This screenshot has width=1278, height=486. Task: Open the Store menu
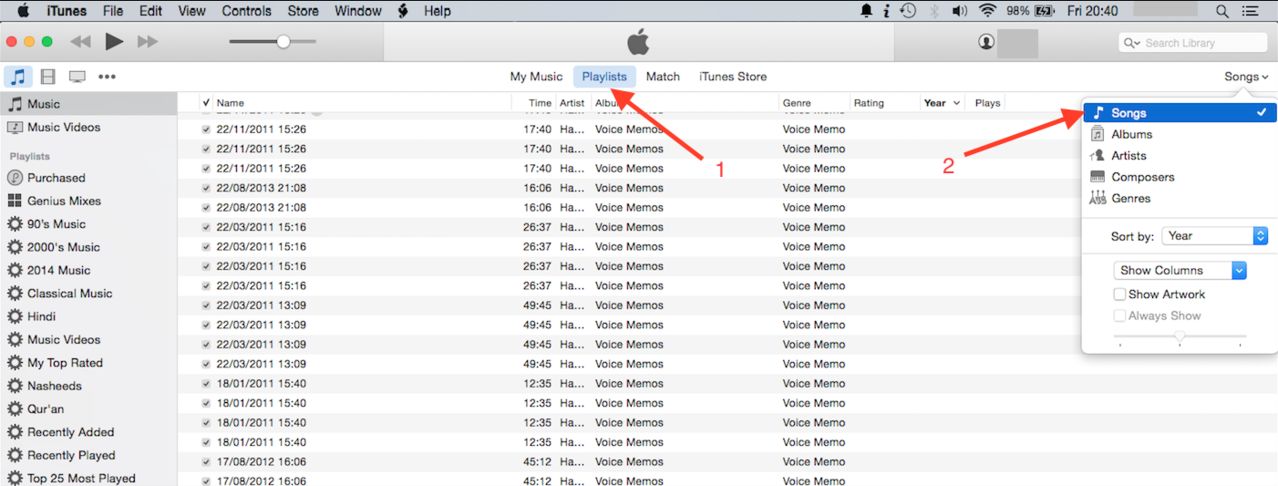click(304, 11)
